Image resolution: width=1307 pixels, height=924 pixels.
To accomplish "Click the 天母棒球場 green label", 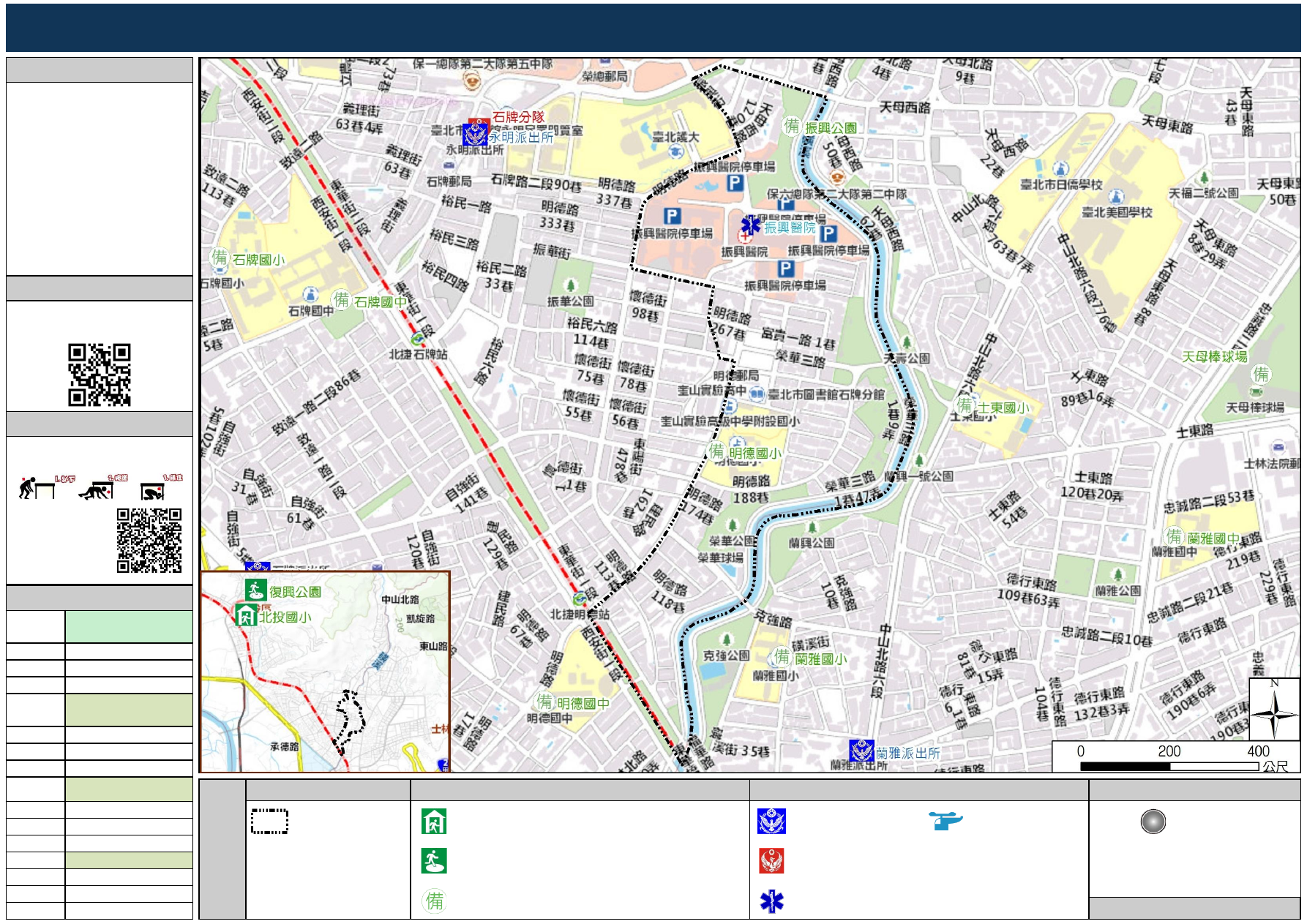I will 1215,356.
